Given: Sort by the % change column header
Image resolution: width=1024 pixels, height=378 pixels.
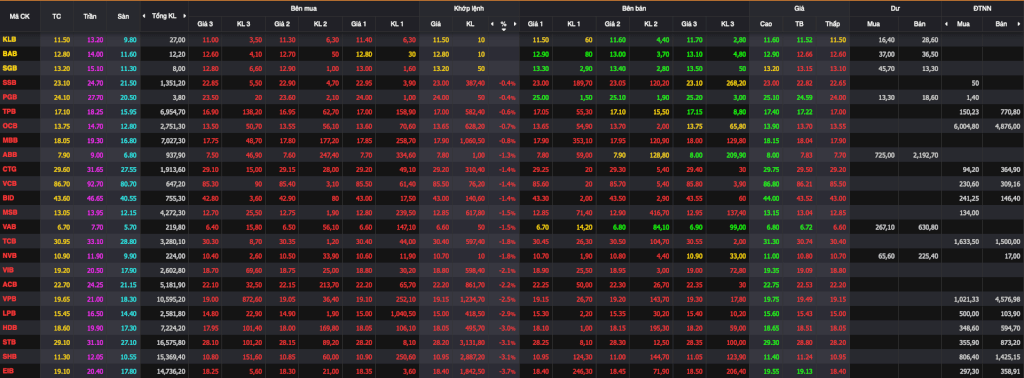Looking at the screenshot, I should click(504, 24).
